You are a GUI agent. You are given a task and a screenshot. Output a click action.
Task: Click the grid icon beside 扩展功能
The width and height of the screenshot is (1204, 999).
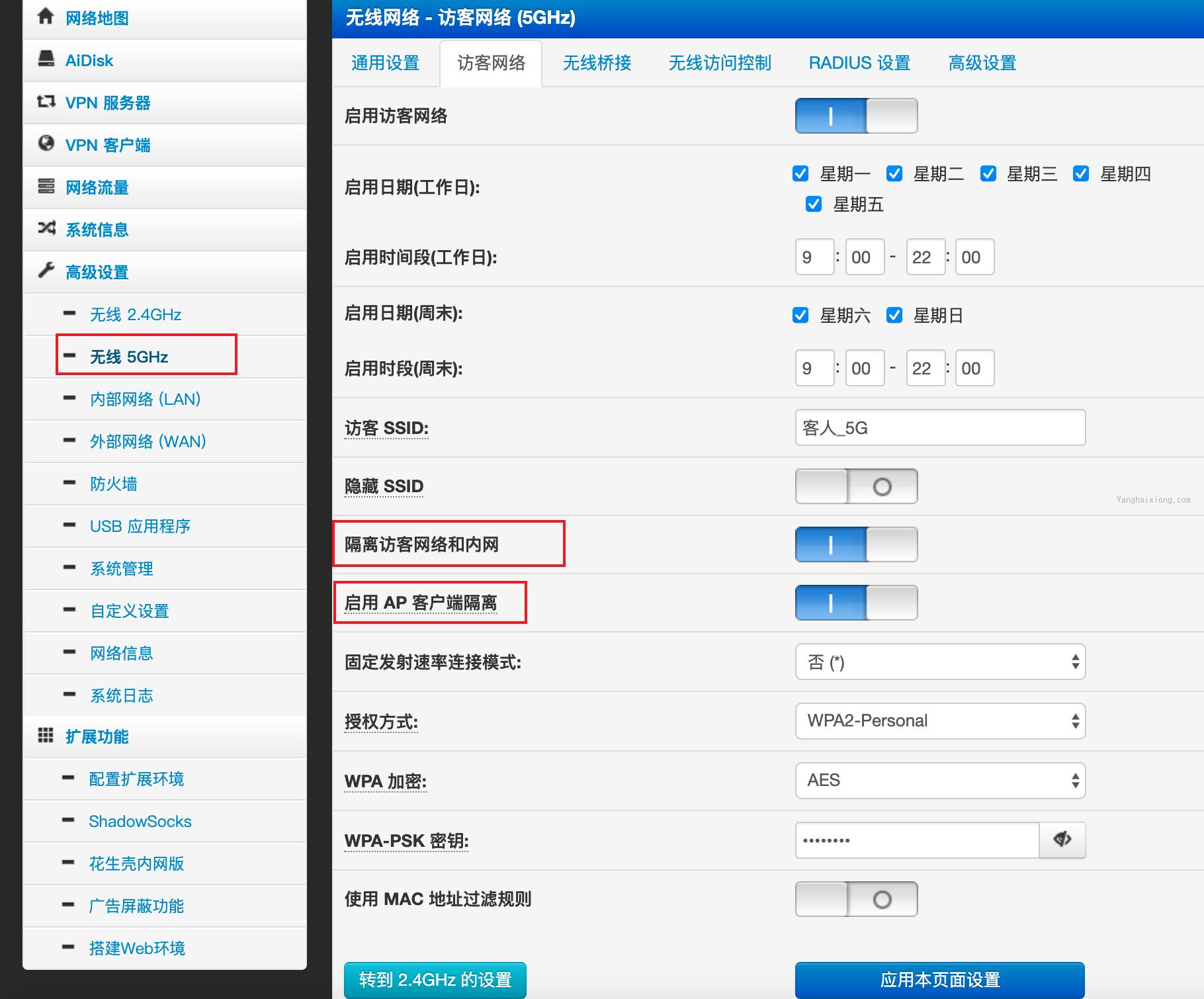(x=46, y=735)
